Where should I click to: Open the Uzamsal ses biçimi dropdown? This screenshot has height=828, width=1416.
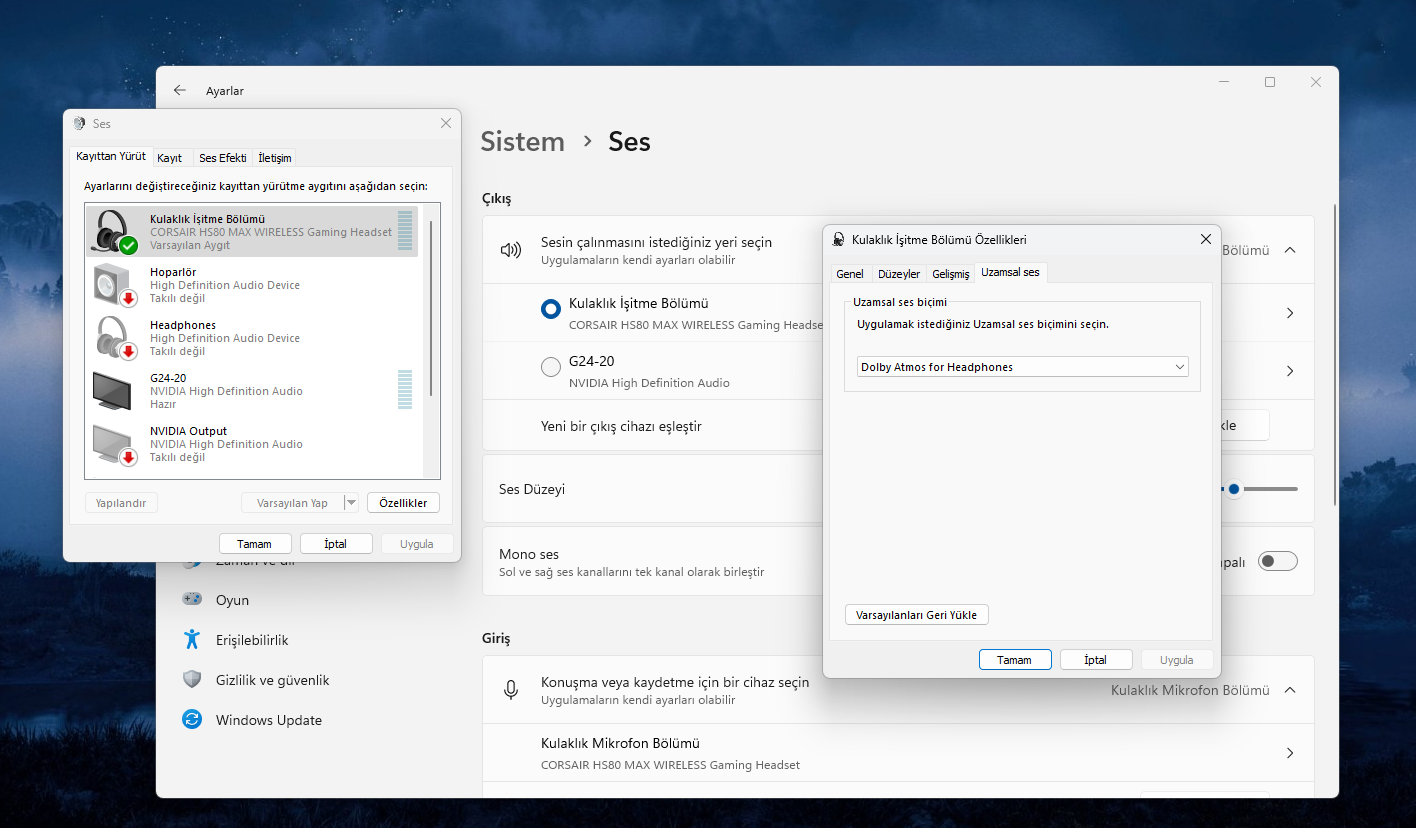[1023, 367]
